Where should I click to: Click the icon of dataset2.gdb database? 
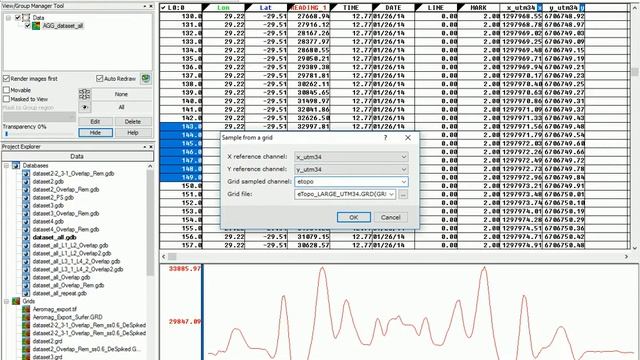26,181
